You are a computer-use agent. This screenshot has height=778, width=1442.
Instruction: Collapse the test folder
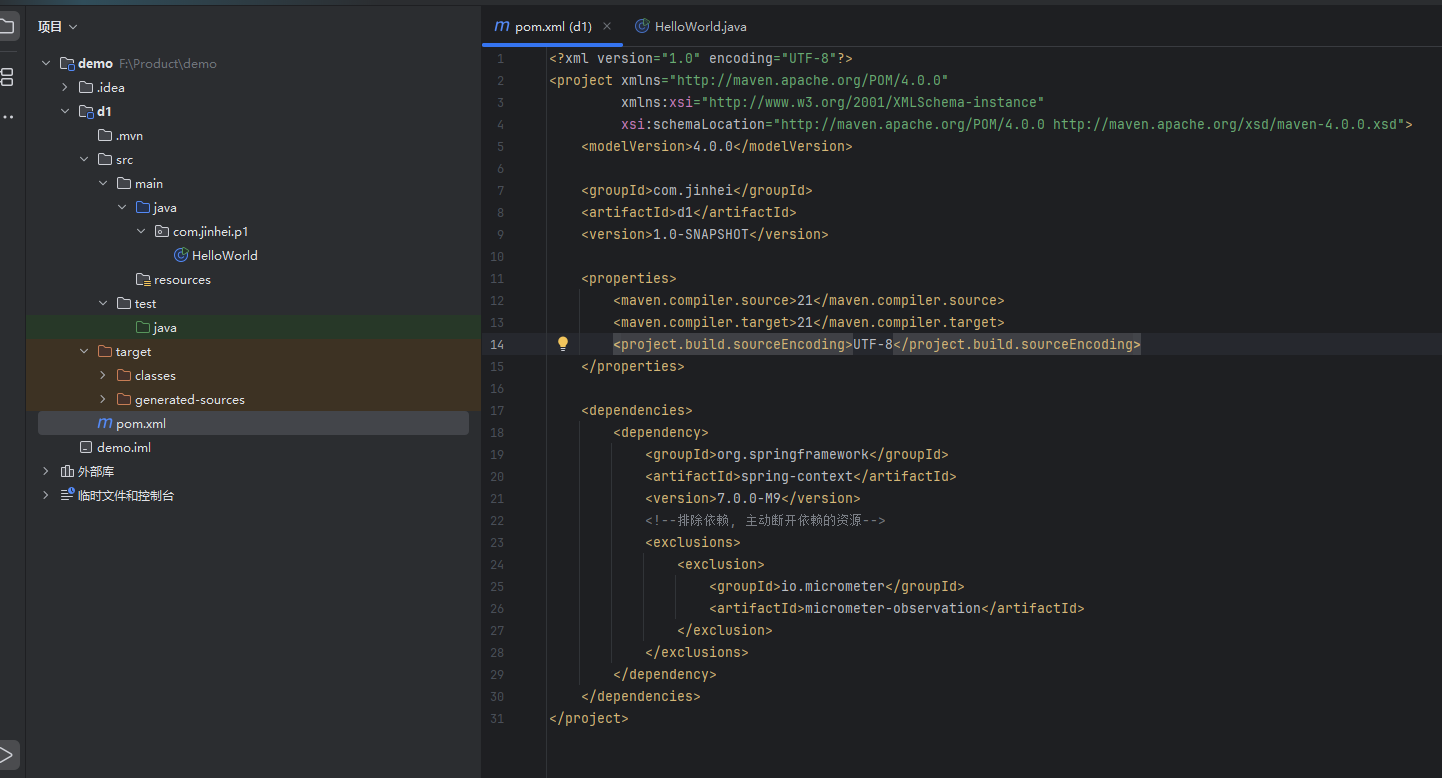pos(102,303)
